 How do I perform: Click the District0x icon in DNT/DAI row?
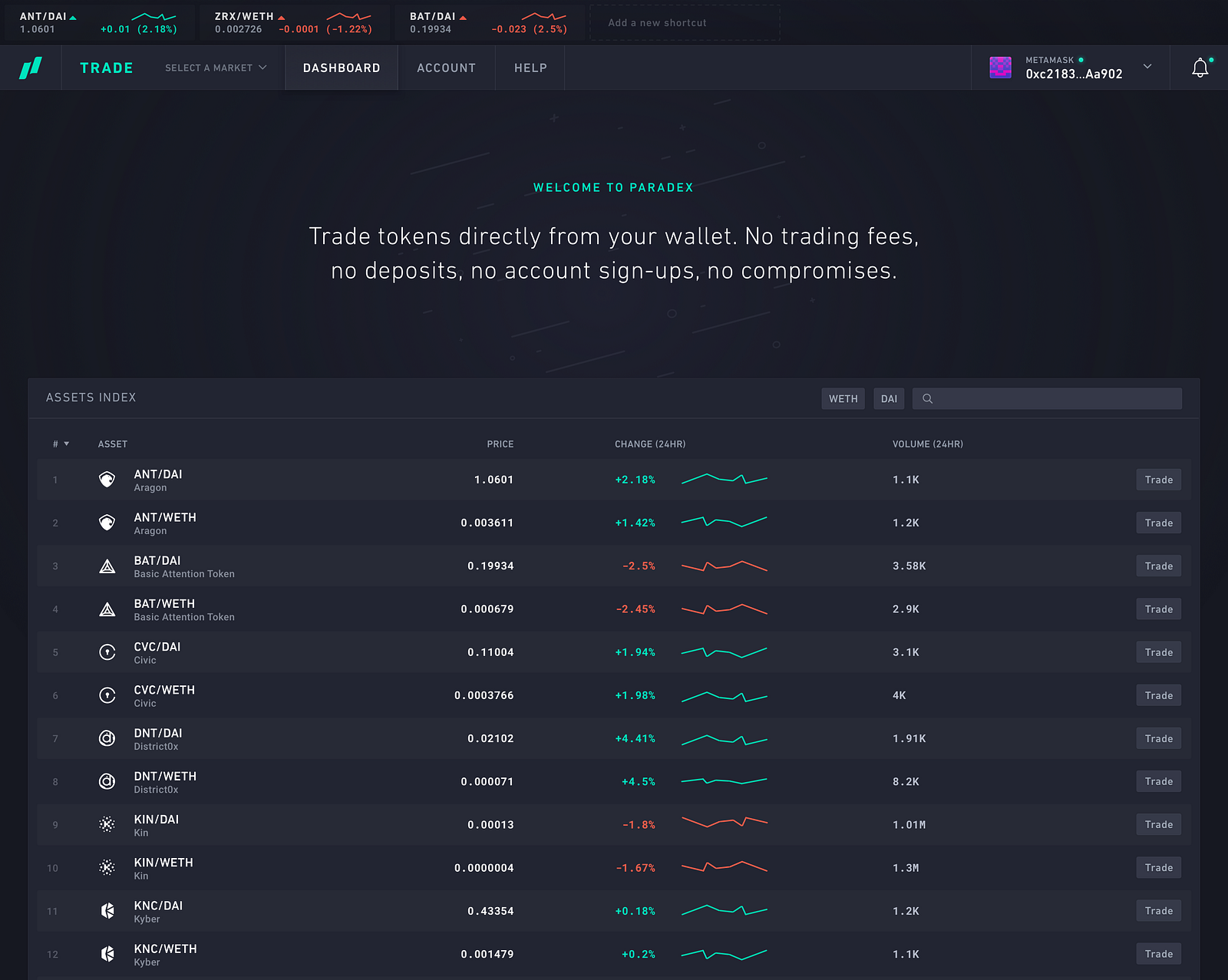[x=107, y=738]
